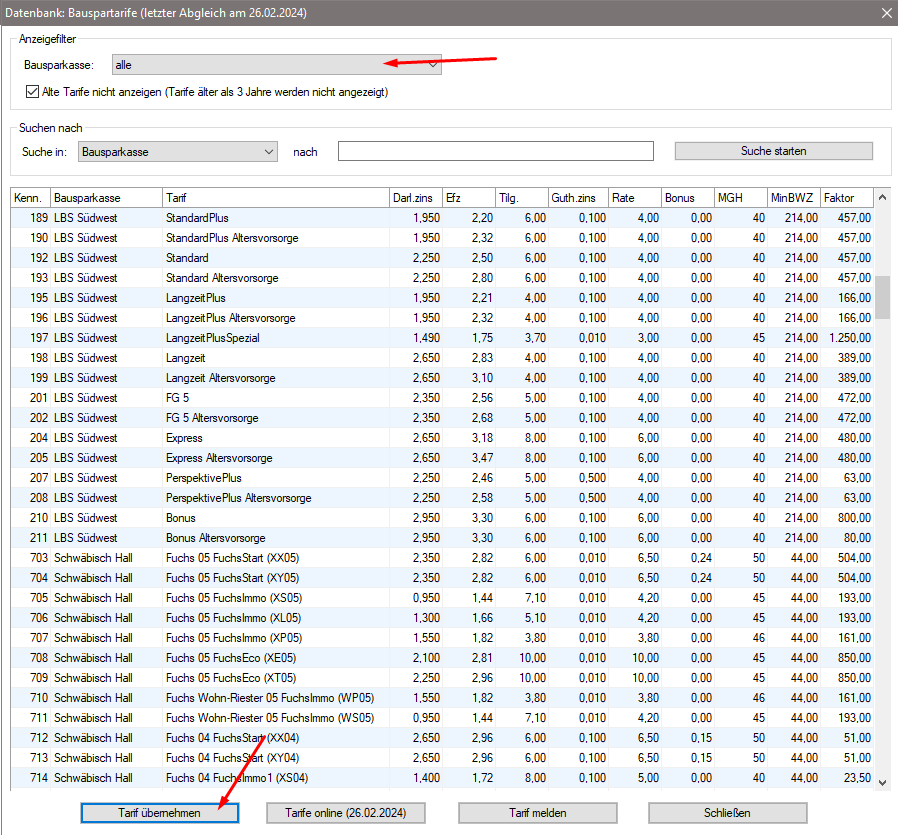Sort by the "Darl.zins" column header
Screen dimensions: 898x835
pos(416,198)
